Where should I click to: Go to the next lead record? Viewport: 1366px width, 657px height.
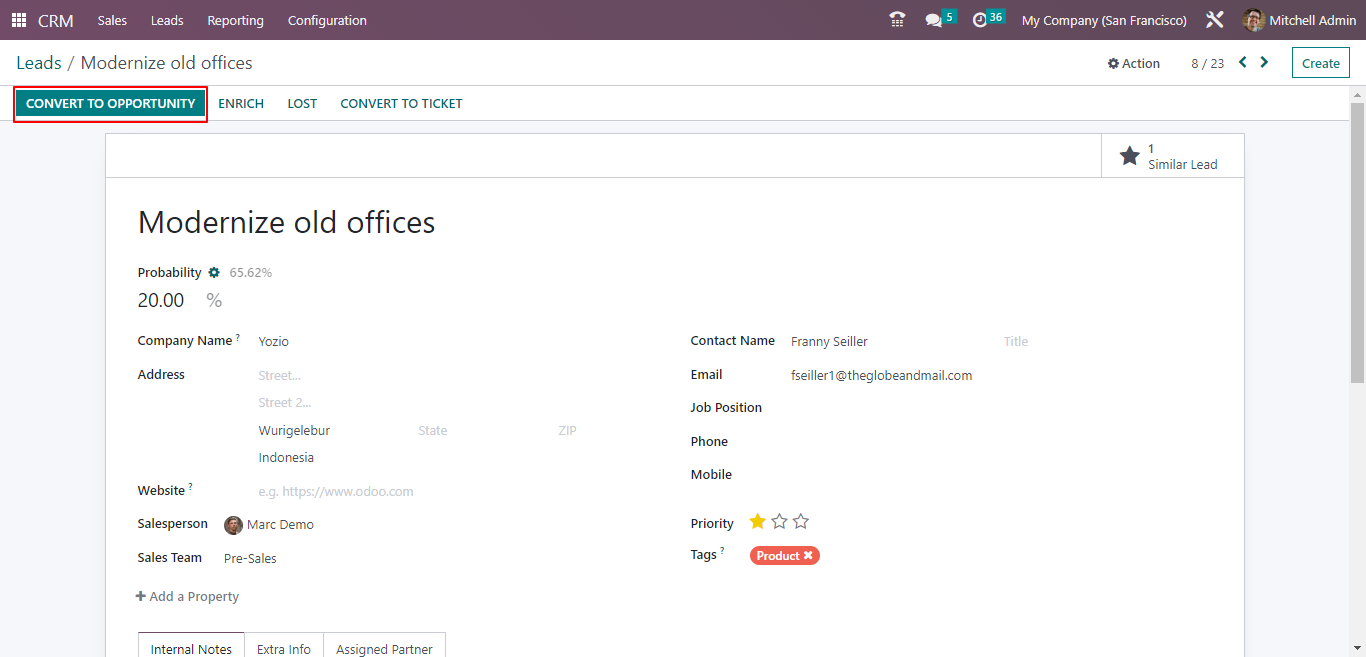1263,61
